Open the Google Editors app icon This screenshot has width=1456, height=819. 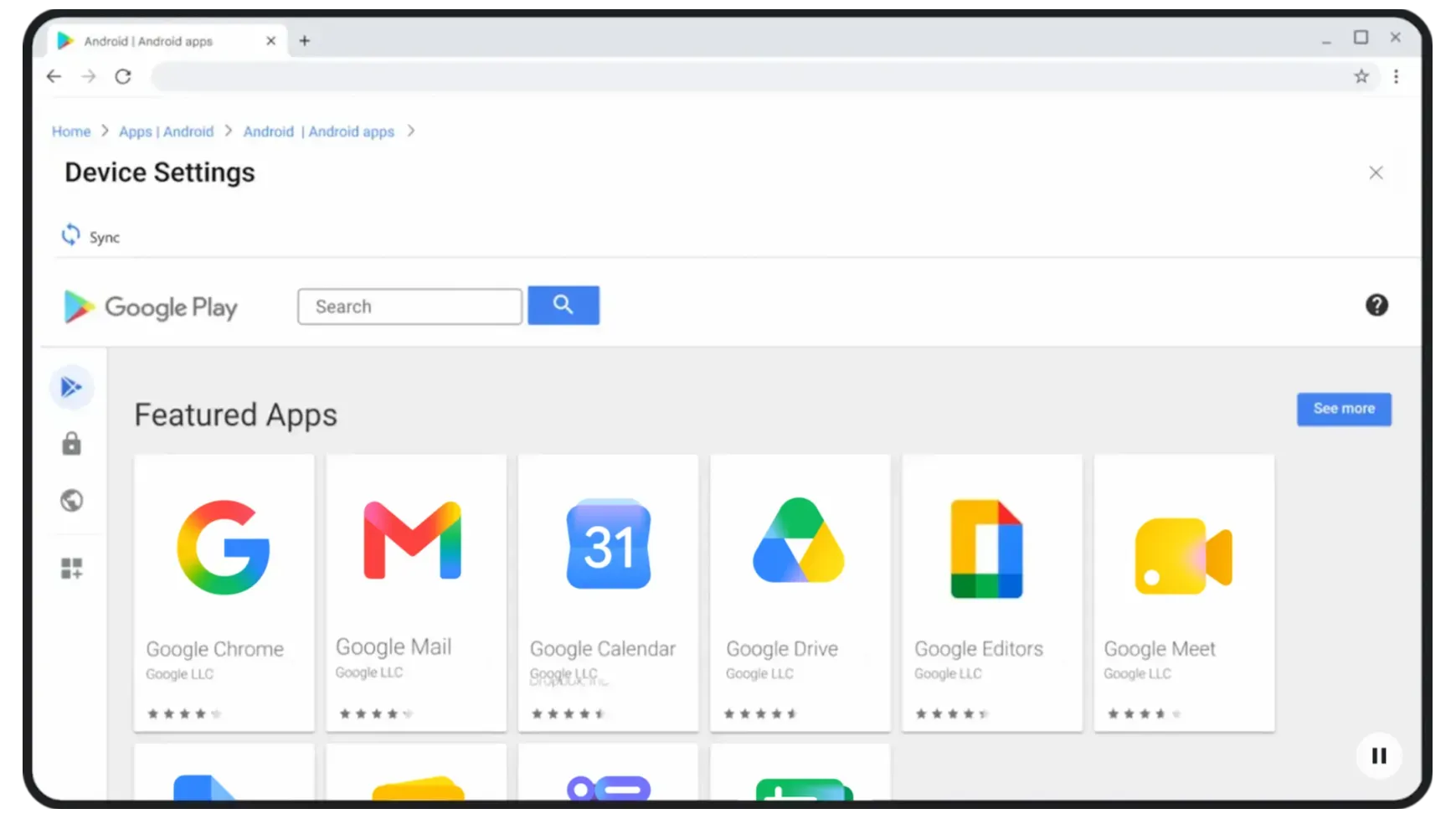(x=987, y=549)
